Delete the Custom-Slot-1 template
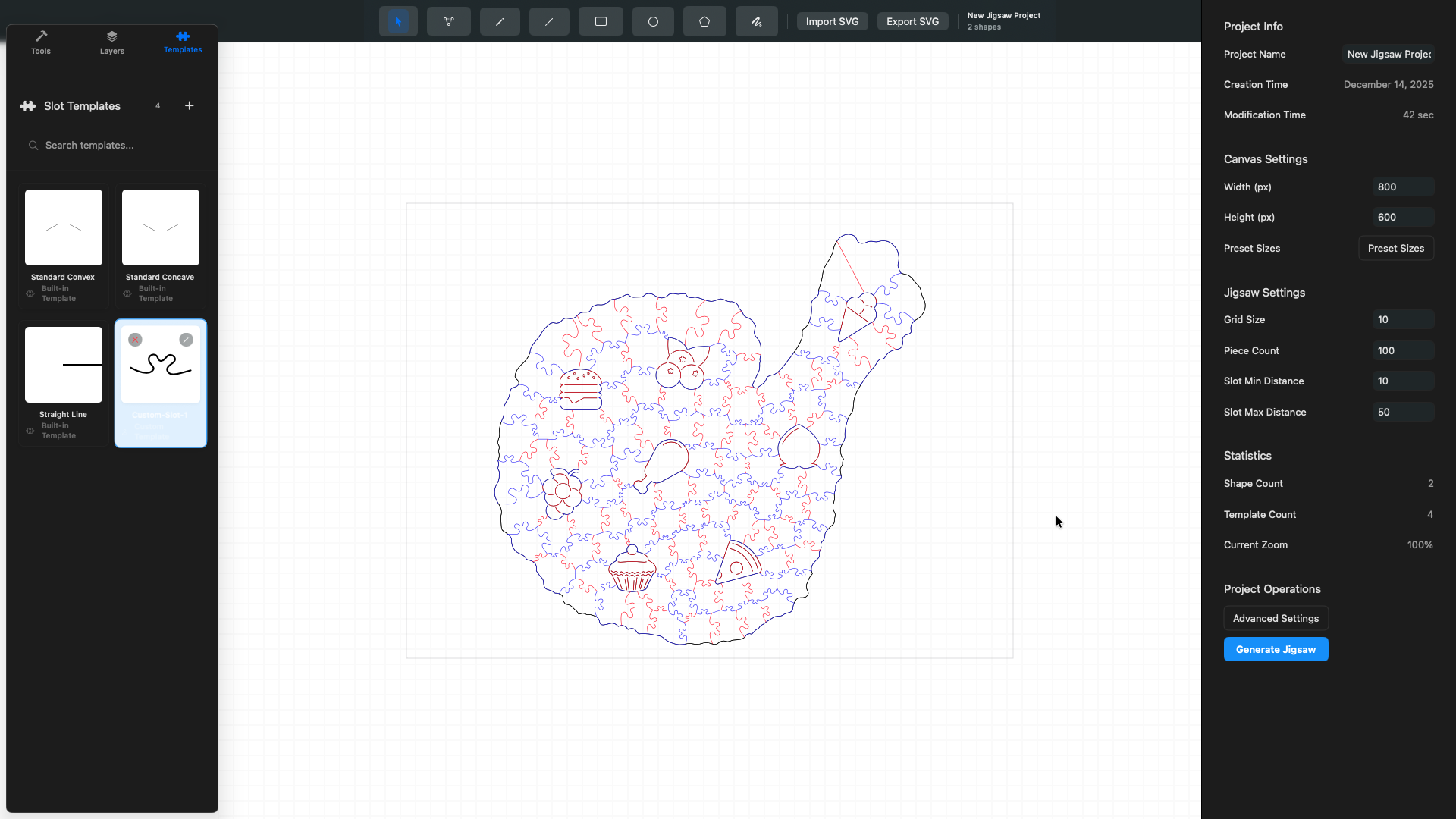The image size is (1456, 819). pyautogui.click(x=136, y=340)
